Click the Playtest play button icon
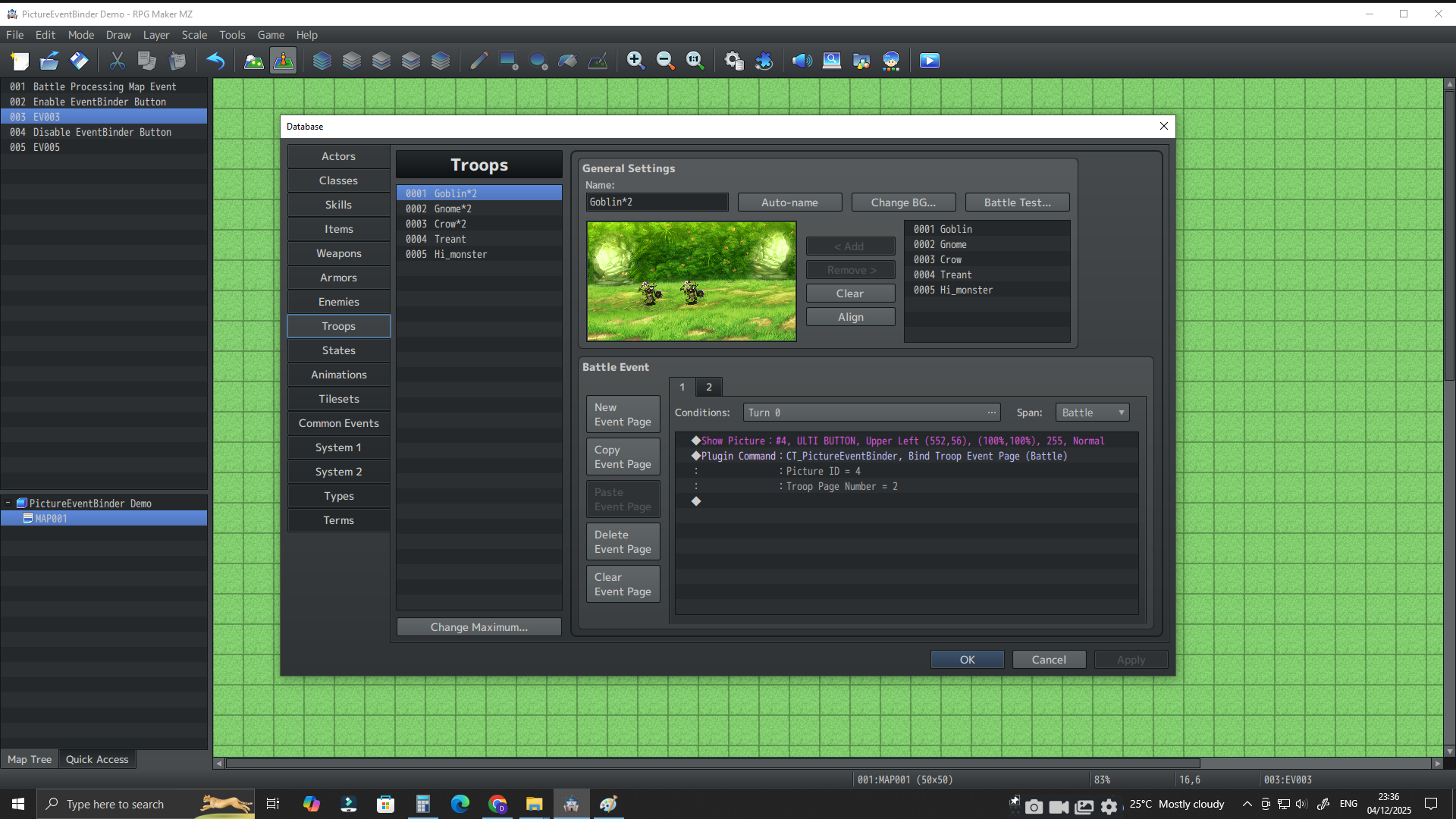The height and width of the screenshot is (819, 1456). 929,61
